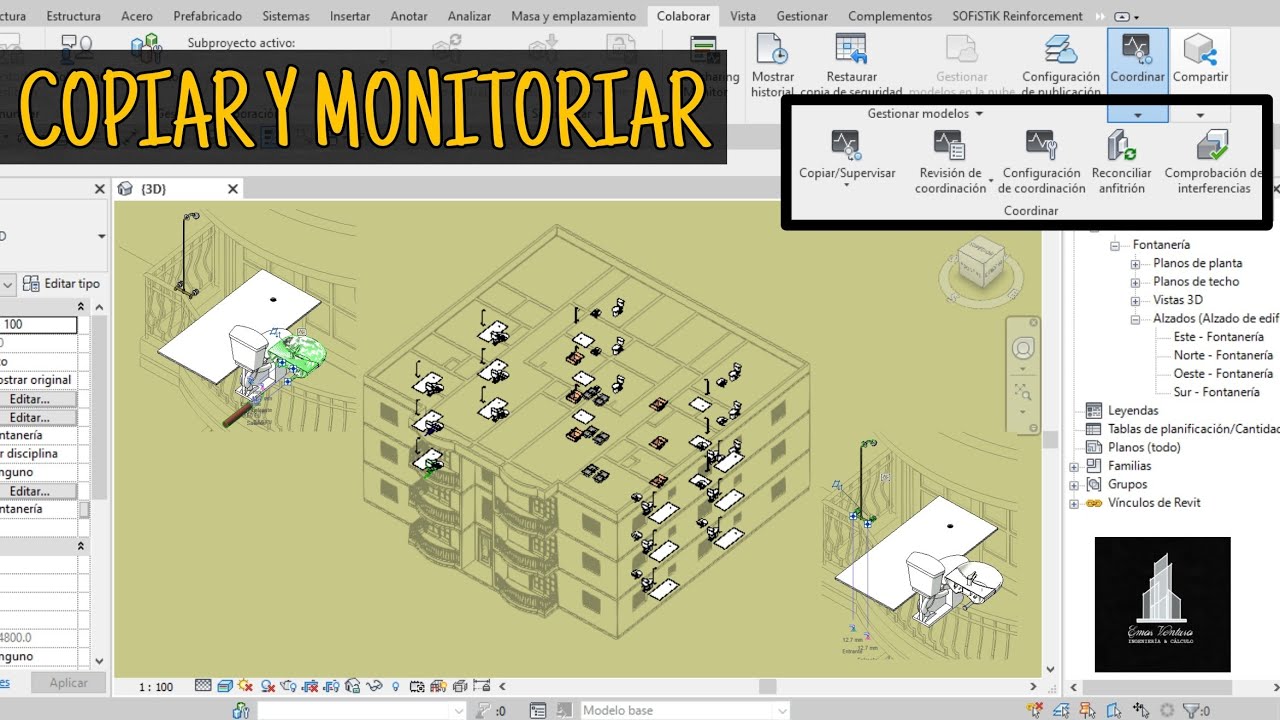The image size is (1280, 720).
Task: Switch to the Estructura ribbon tab
Action: pos(74,16)
